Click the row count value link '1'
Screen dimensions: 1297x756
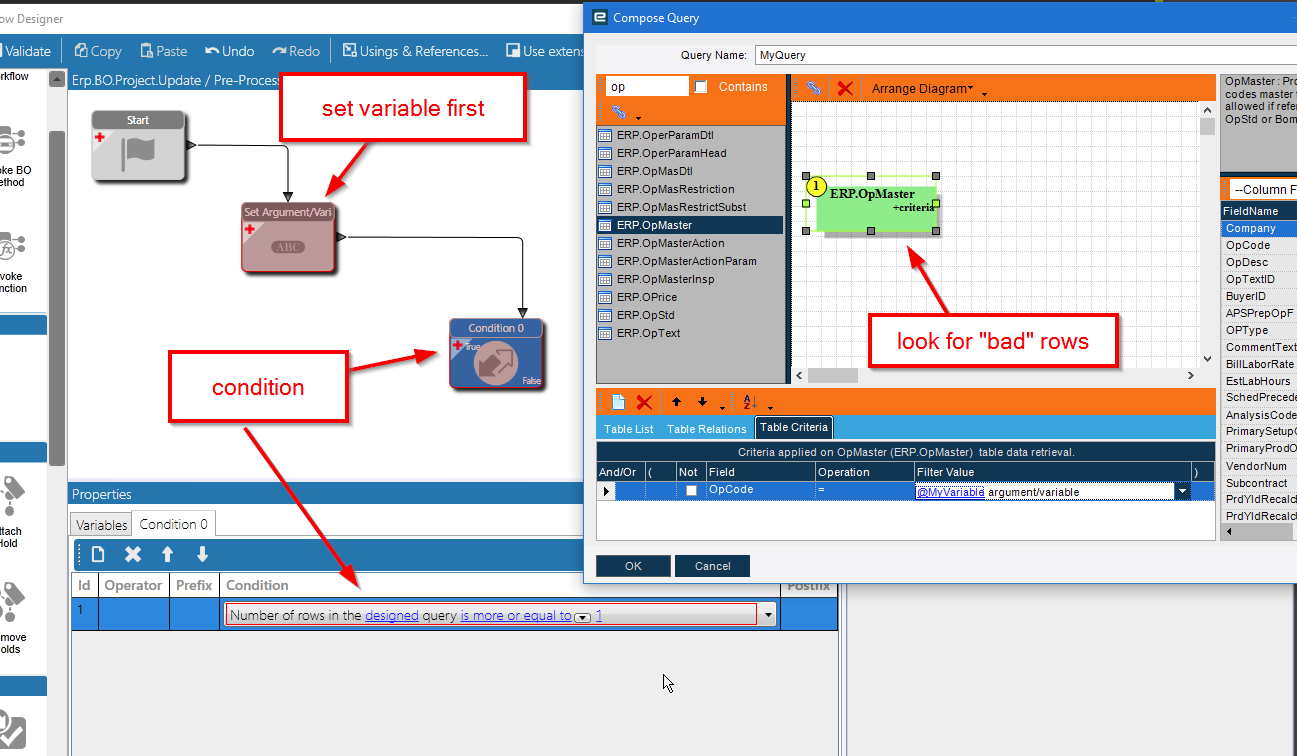[599, 616]
